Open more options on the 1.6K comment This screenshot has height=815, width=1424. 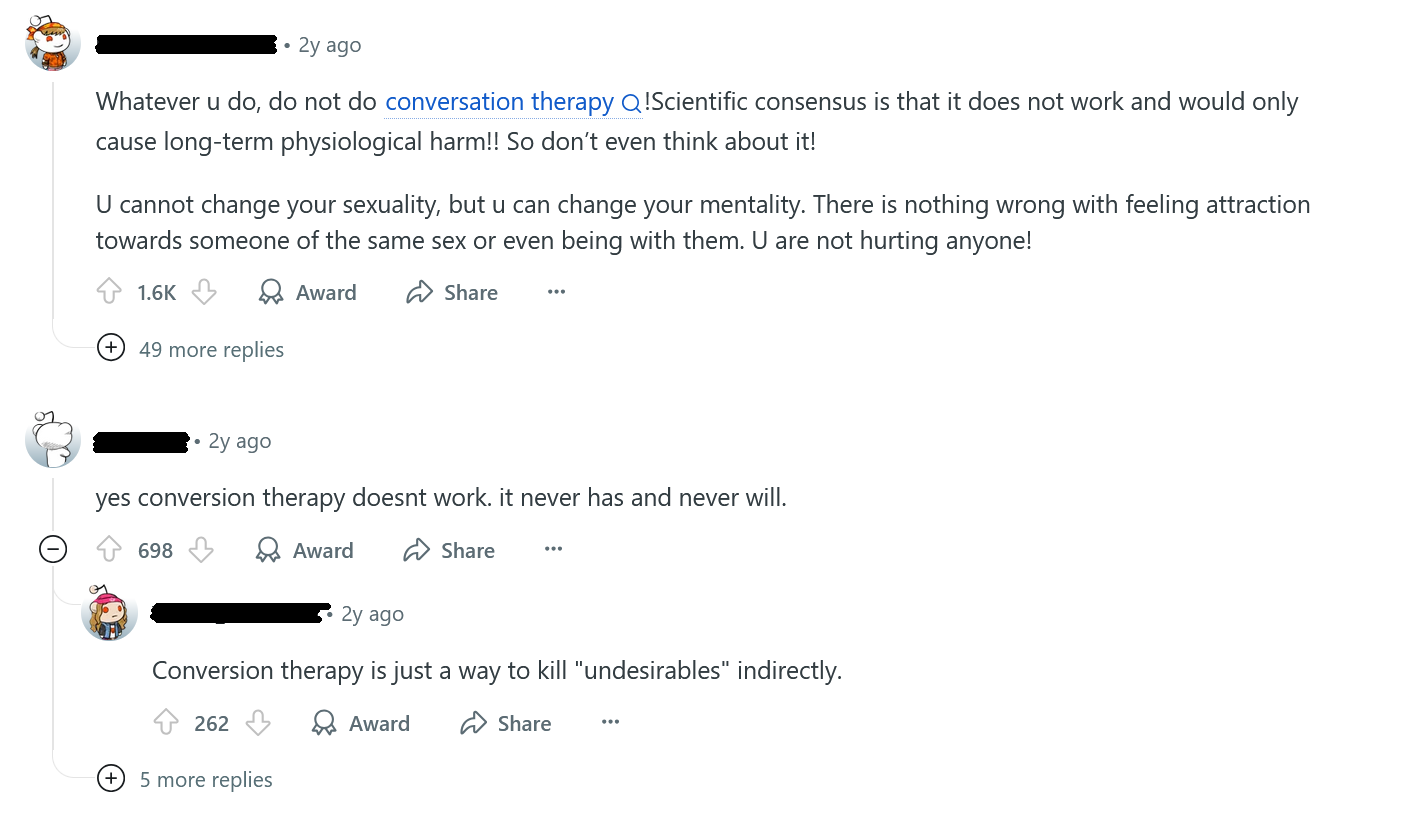(557, 292)
